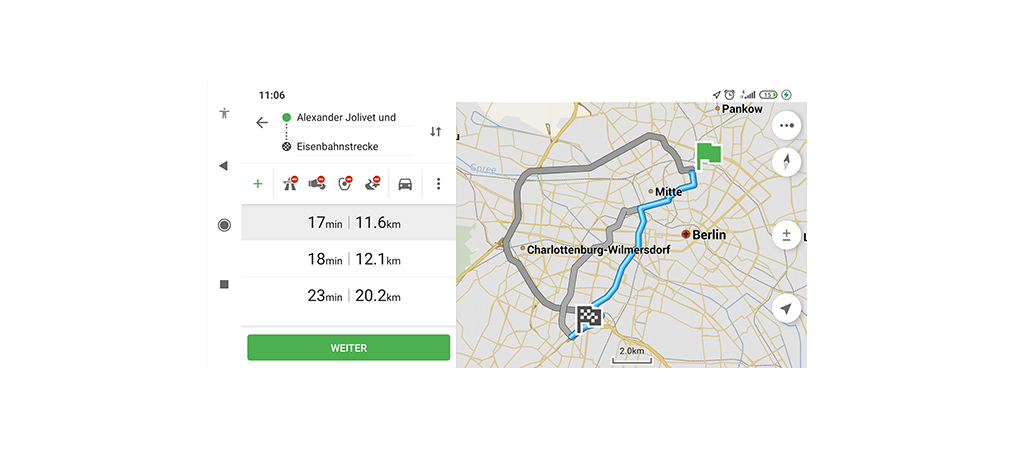This screenshot has height=450, width=1014.
Task: Tap the checkered destination flag on map
Action: click(589, 318)
